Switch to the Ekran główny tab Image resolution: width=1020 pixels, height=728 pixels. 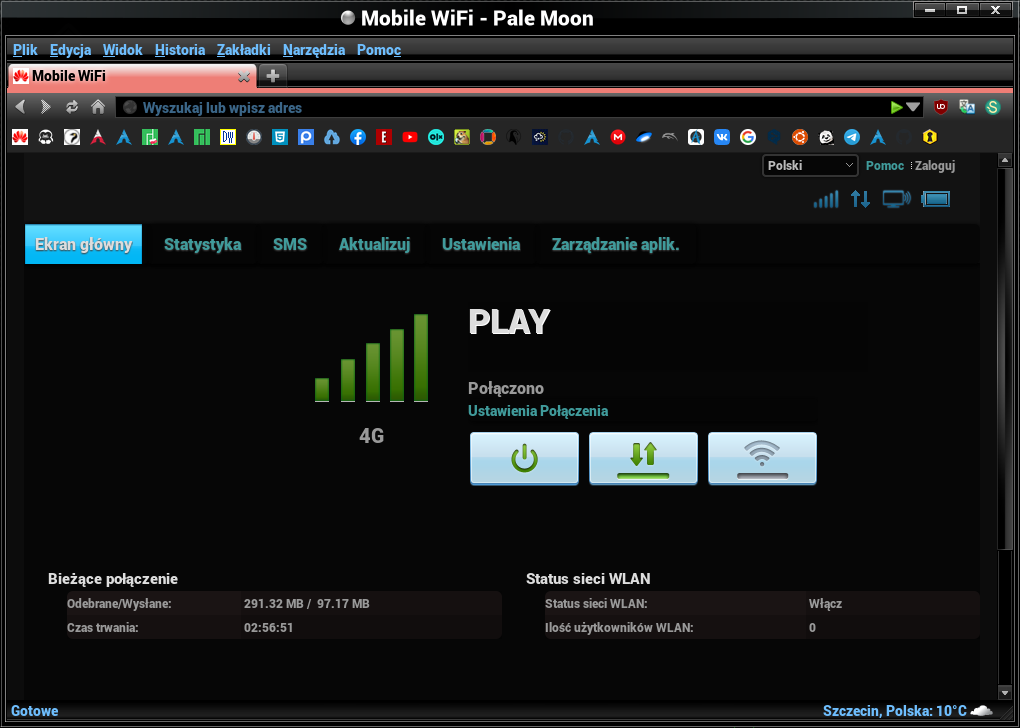click(83, 244)
